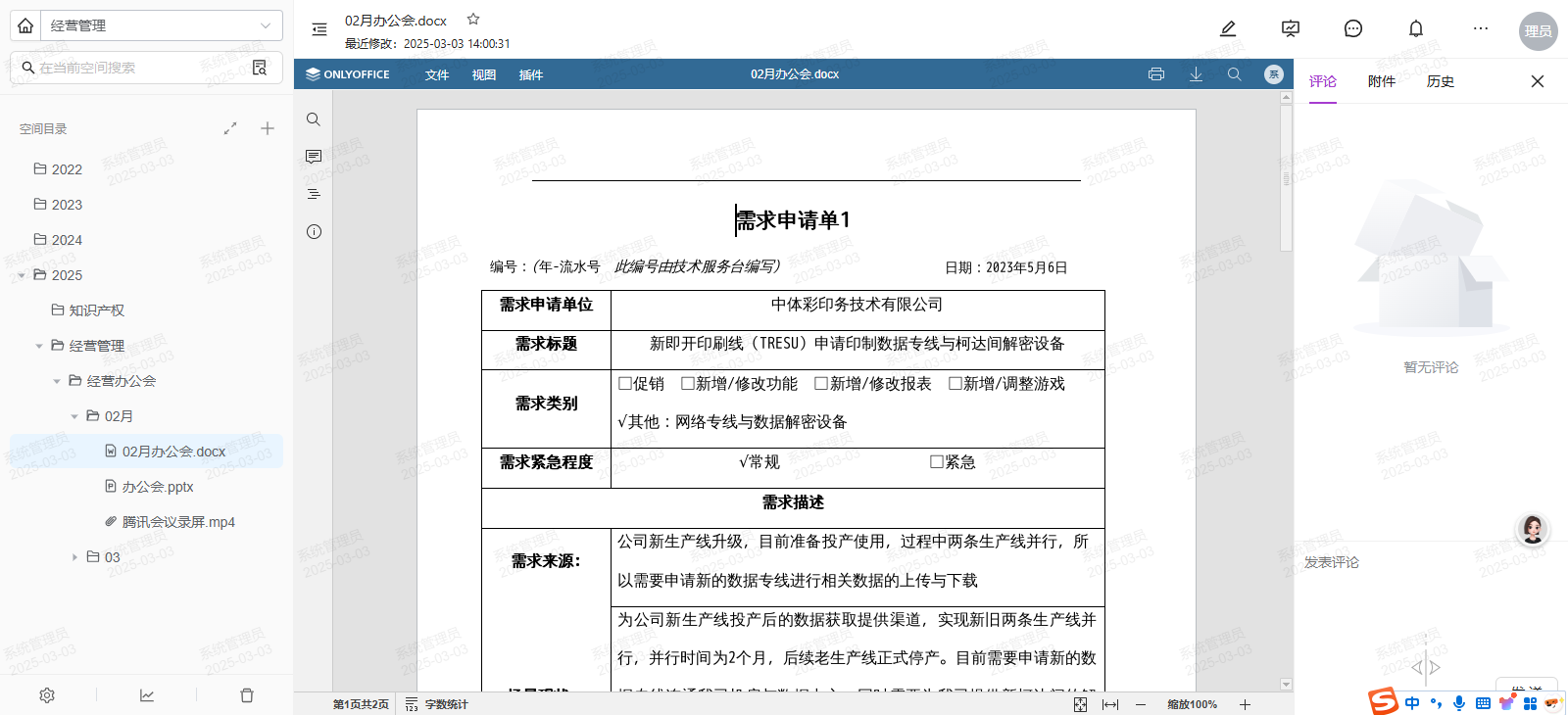
Task: Open the statistics chart icon in sidebar footer
Action: point(147,695)
